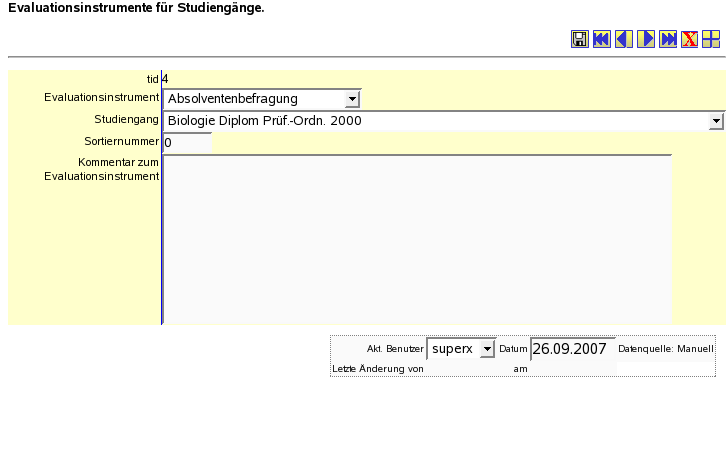Click the Letzte Änderung von label
The image size is (727, 453).
coord(377,369)
